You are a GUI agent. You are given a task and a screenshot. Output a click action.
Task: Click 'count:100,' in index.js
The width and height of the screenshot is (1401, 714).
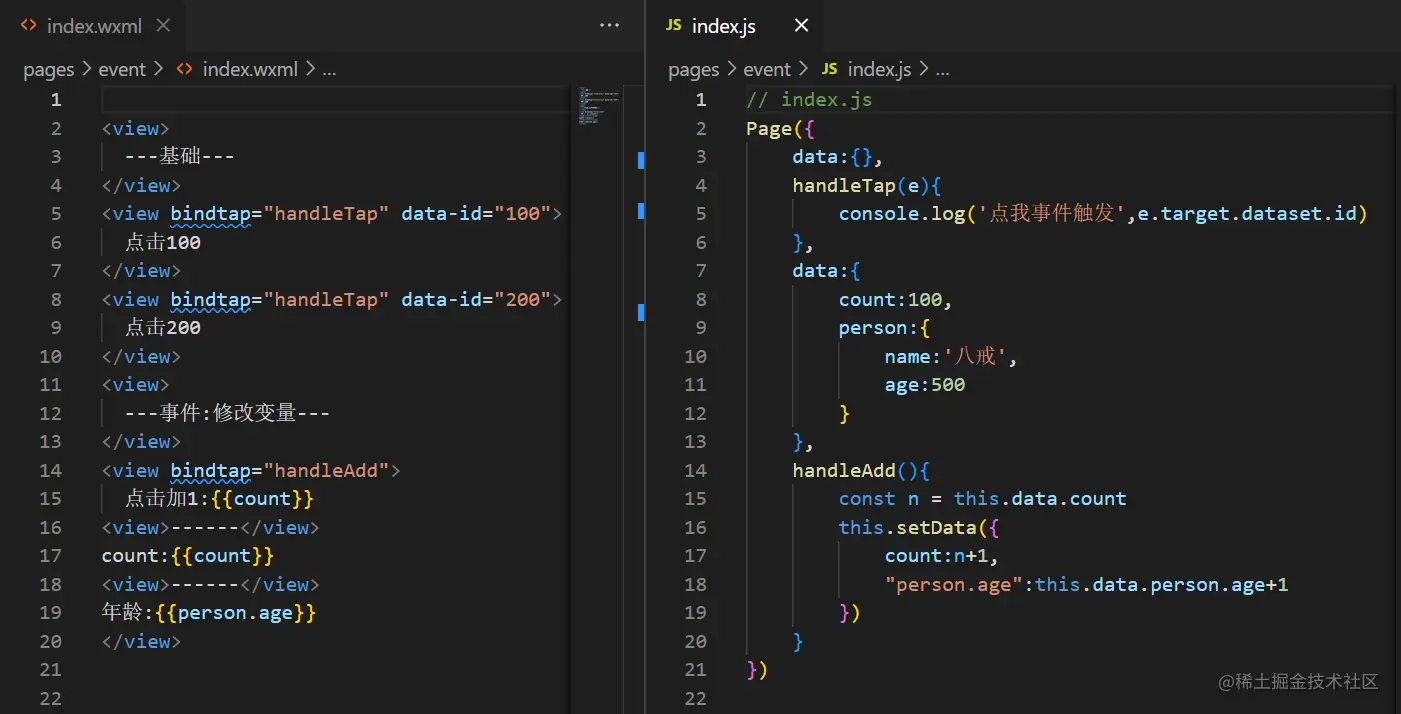896,299
